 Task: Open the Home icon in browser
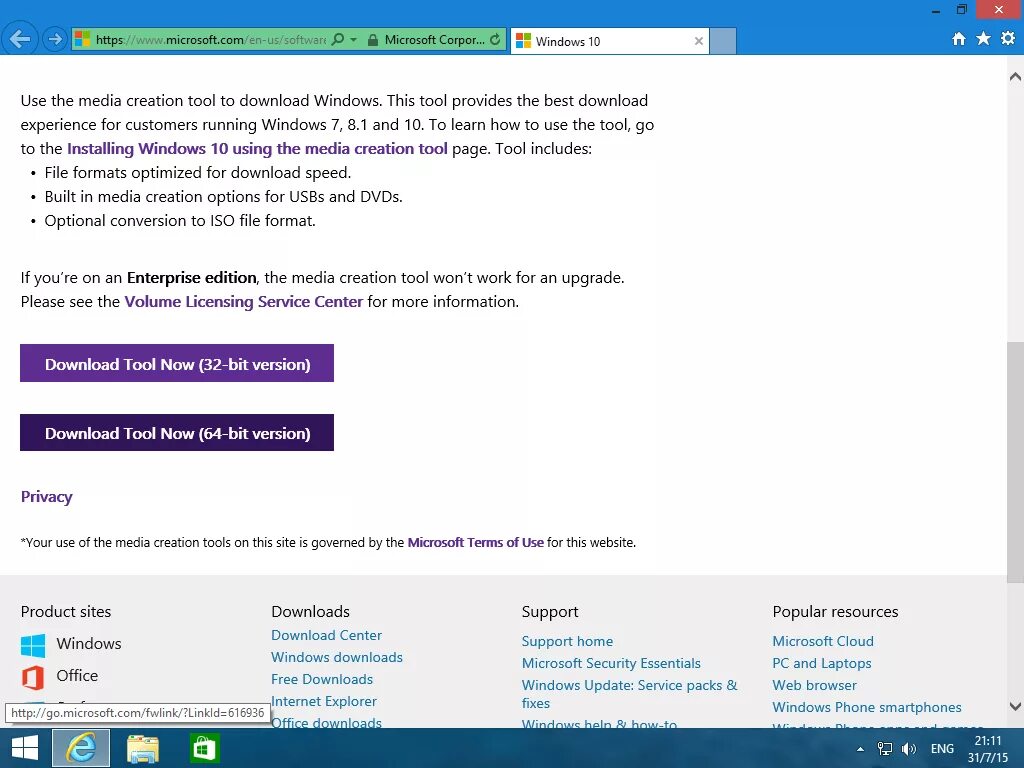click(959, 39)
